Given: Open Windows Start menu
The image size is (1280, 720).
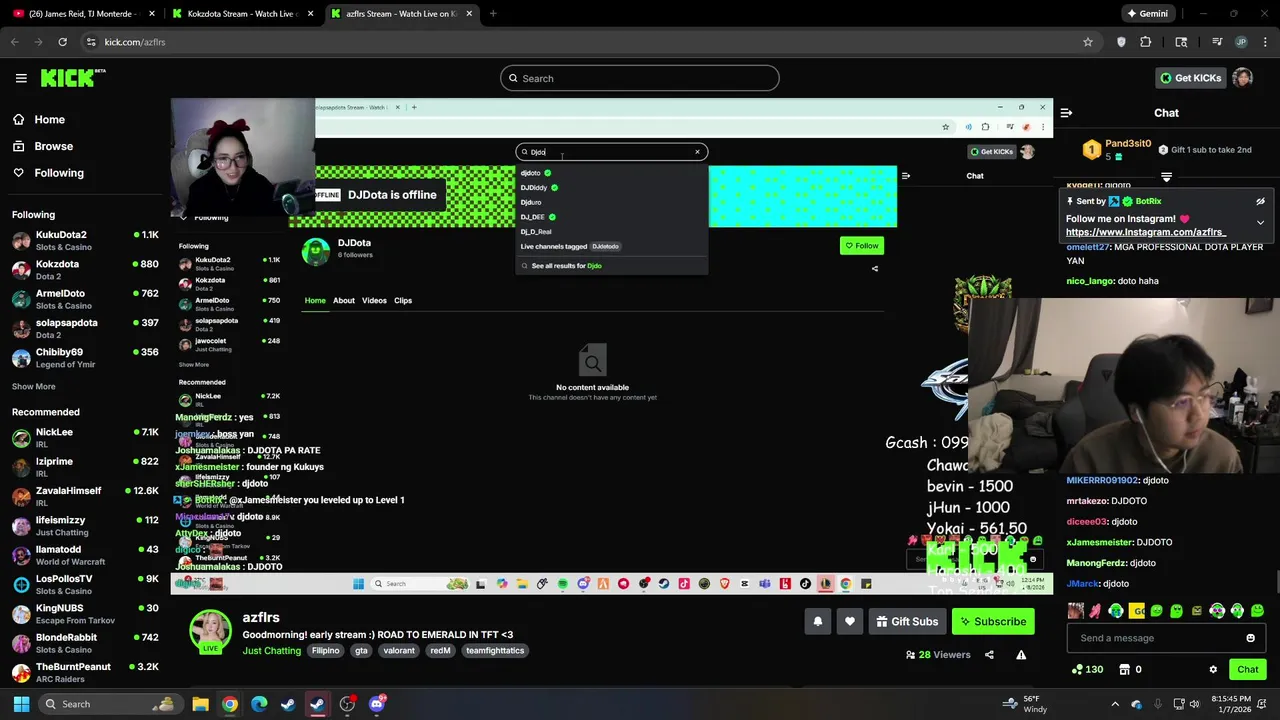Looking at the screenshot, I should coord(21,704).
